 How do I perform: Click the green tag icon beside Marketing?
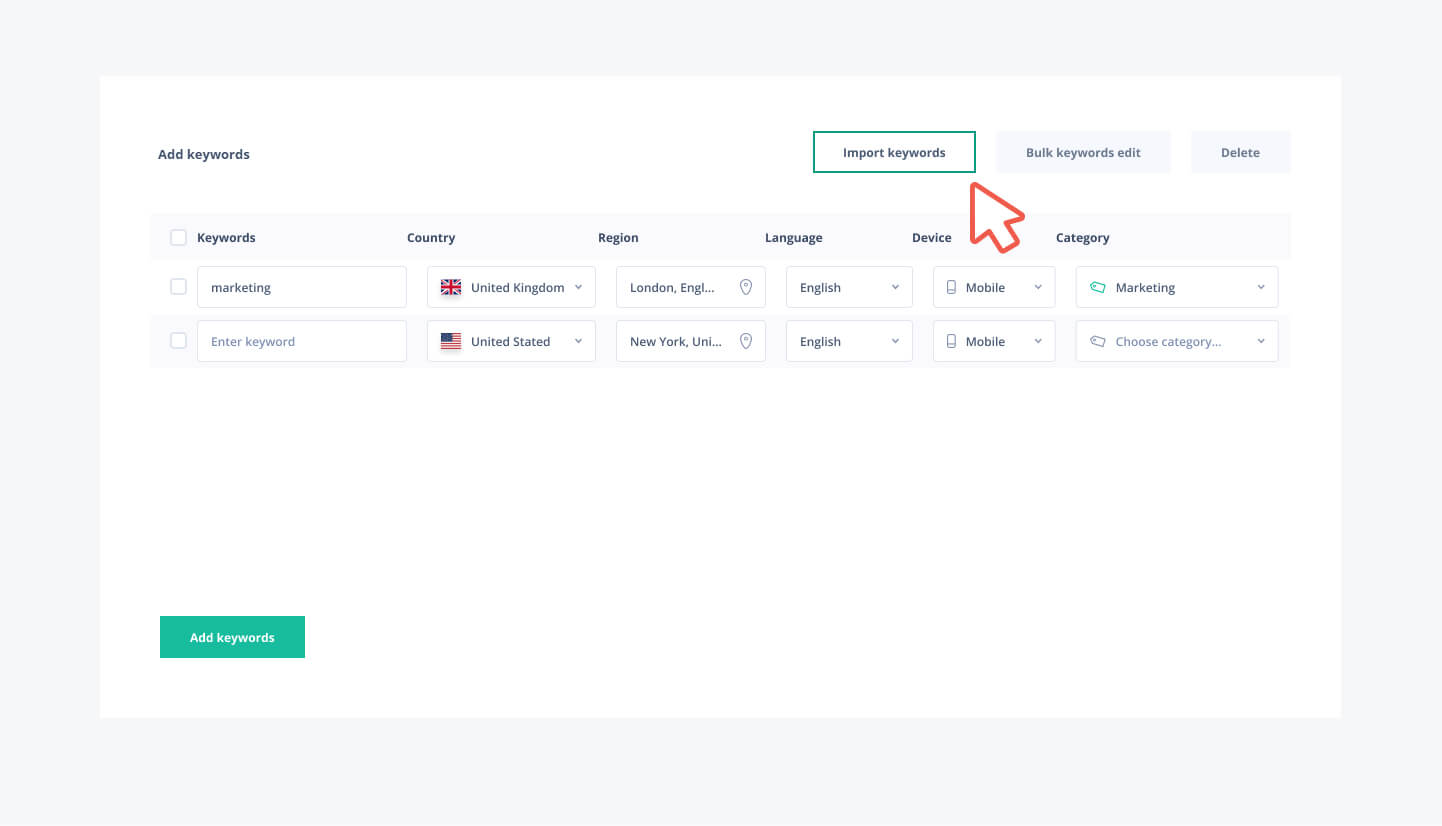click(1097, 287)
